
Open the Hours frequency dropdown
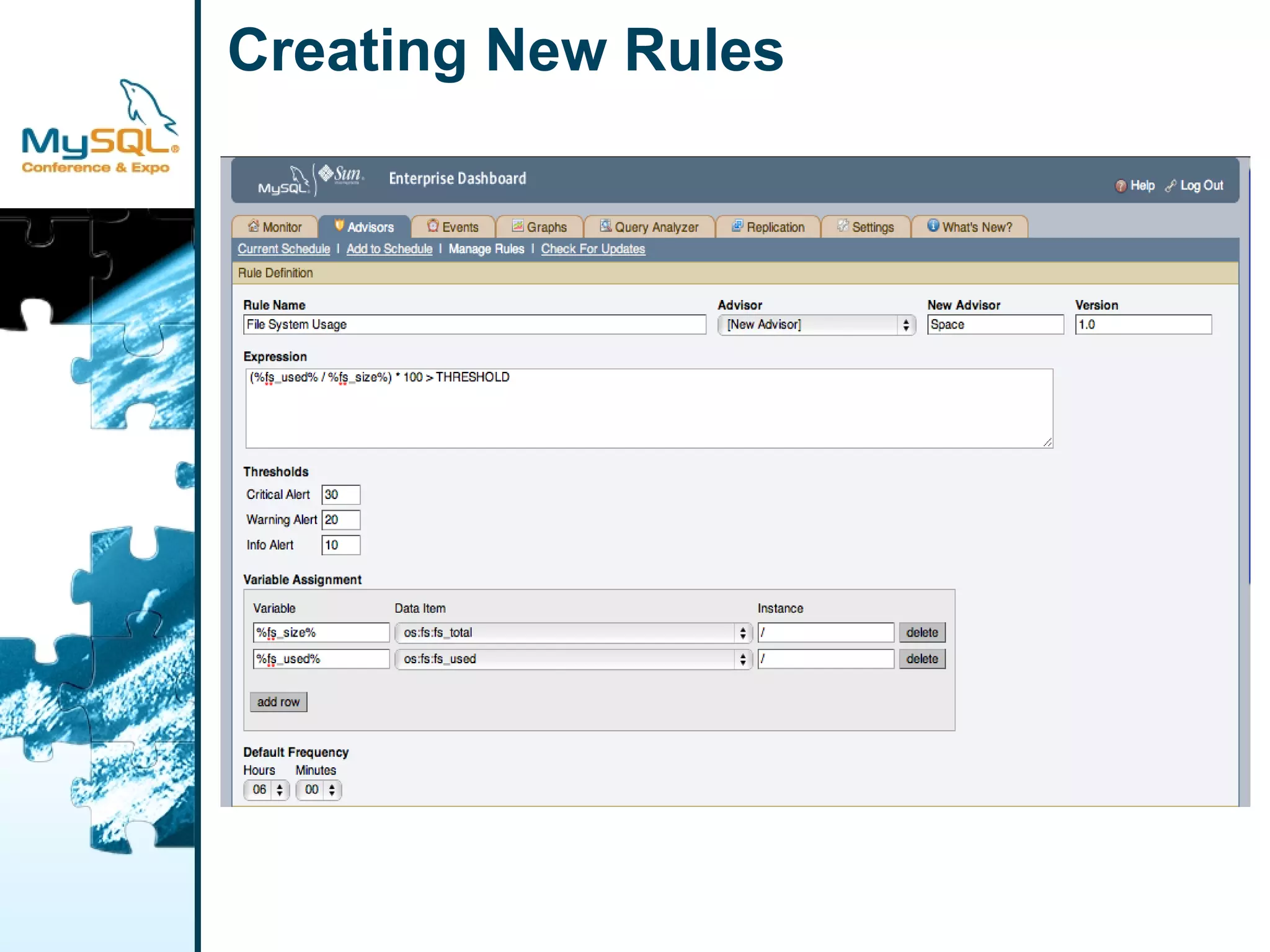[267, 790]
